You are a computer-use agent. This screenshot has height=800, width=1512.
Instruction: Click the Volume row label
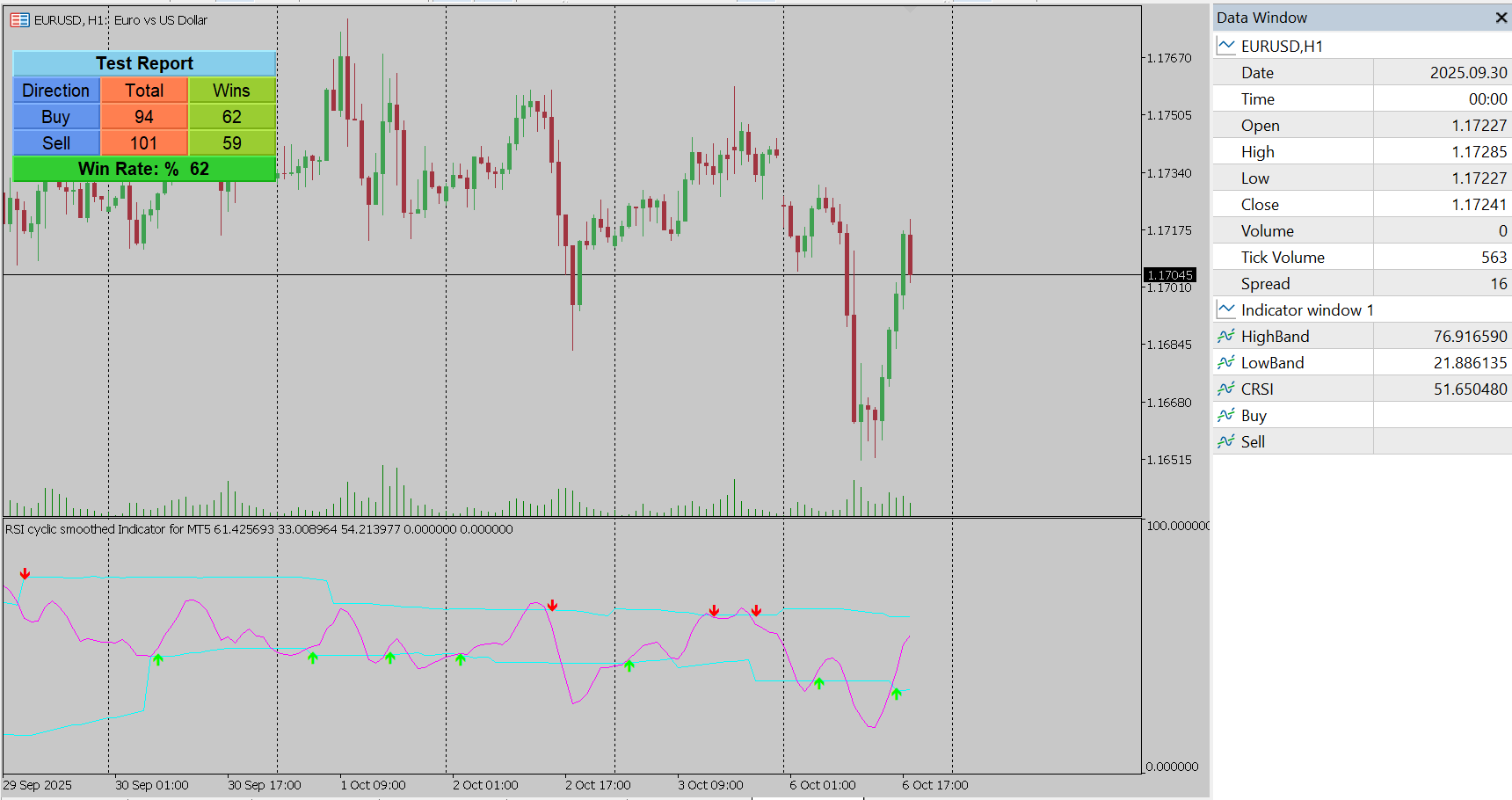[x=1267, y=231]
